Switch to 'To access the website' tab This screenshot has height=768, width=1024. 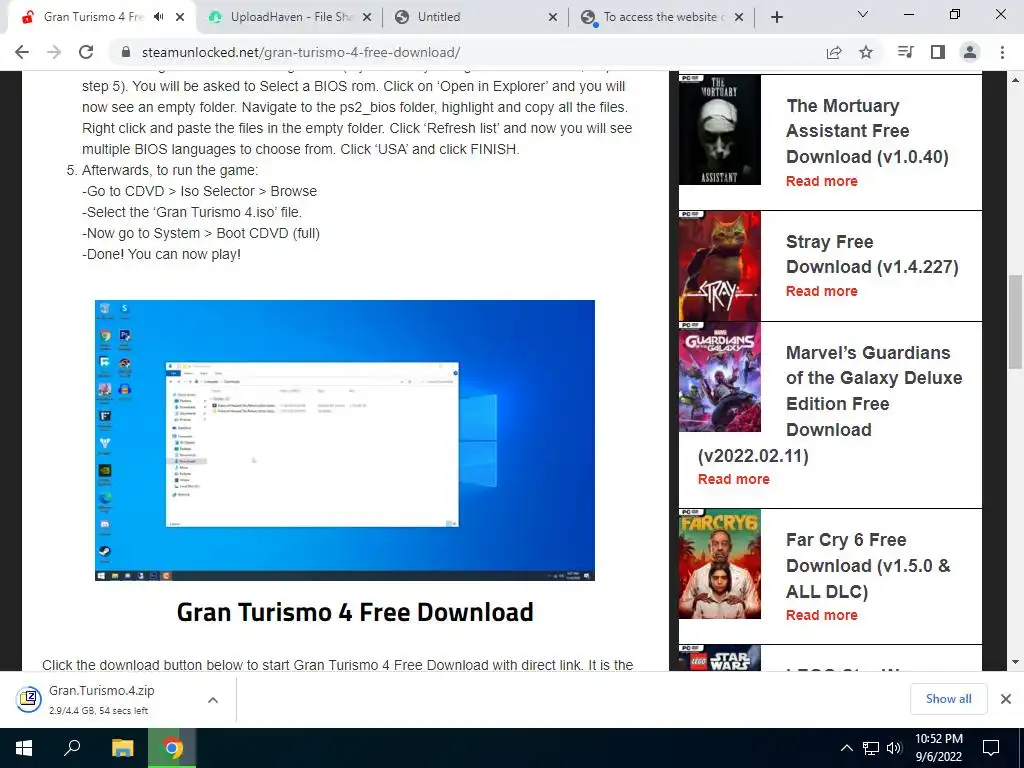pos(663,17)
